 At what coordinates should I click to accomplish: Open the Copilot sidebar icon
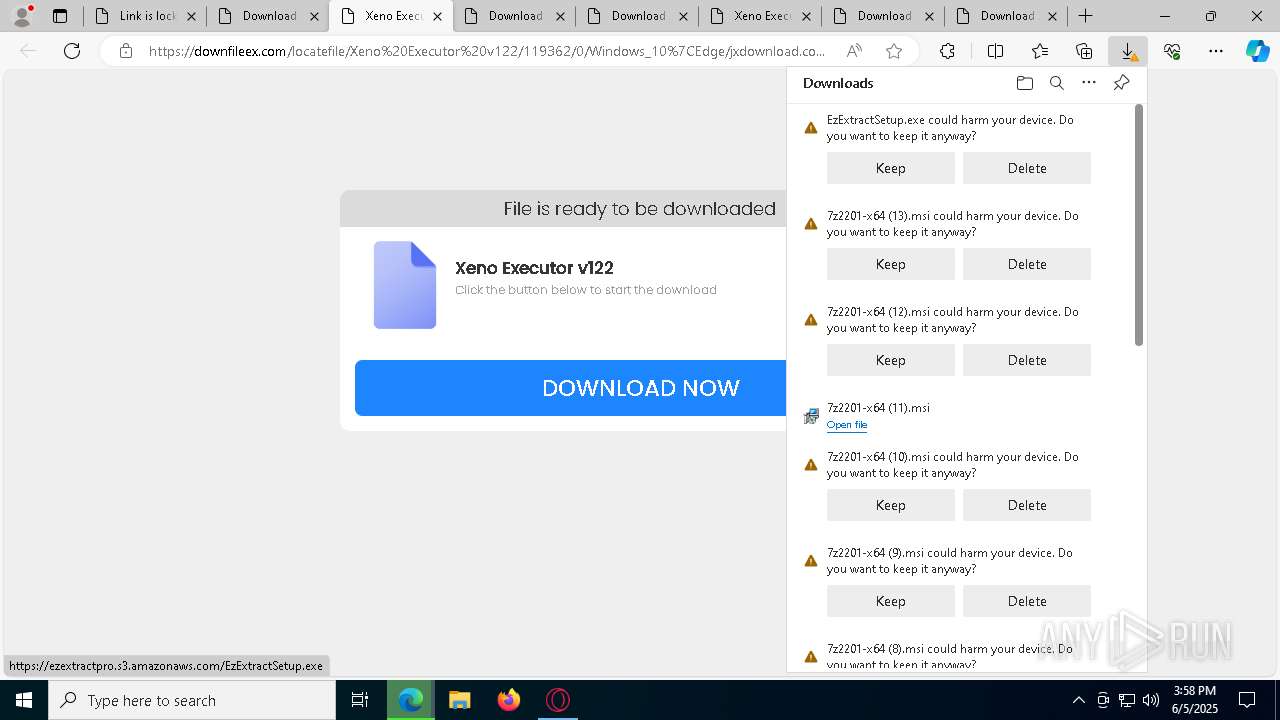pyautogui.click(x=1258, y=51)
